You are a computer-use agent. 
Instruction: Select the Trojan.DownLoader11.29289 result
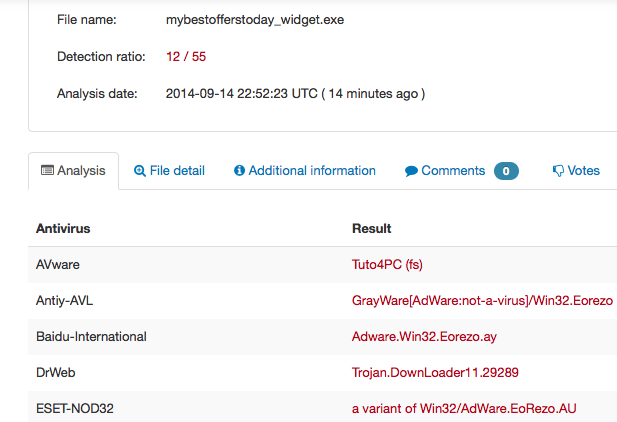coord(435,373)
